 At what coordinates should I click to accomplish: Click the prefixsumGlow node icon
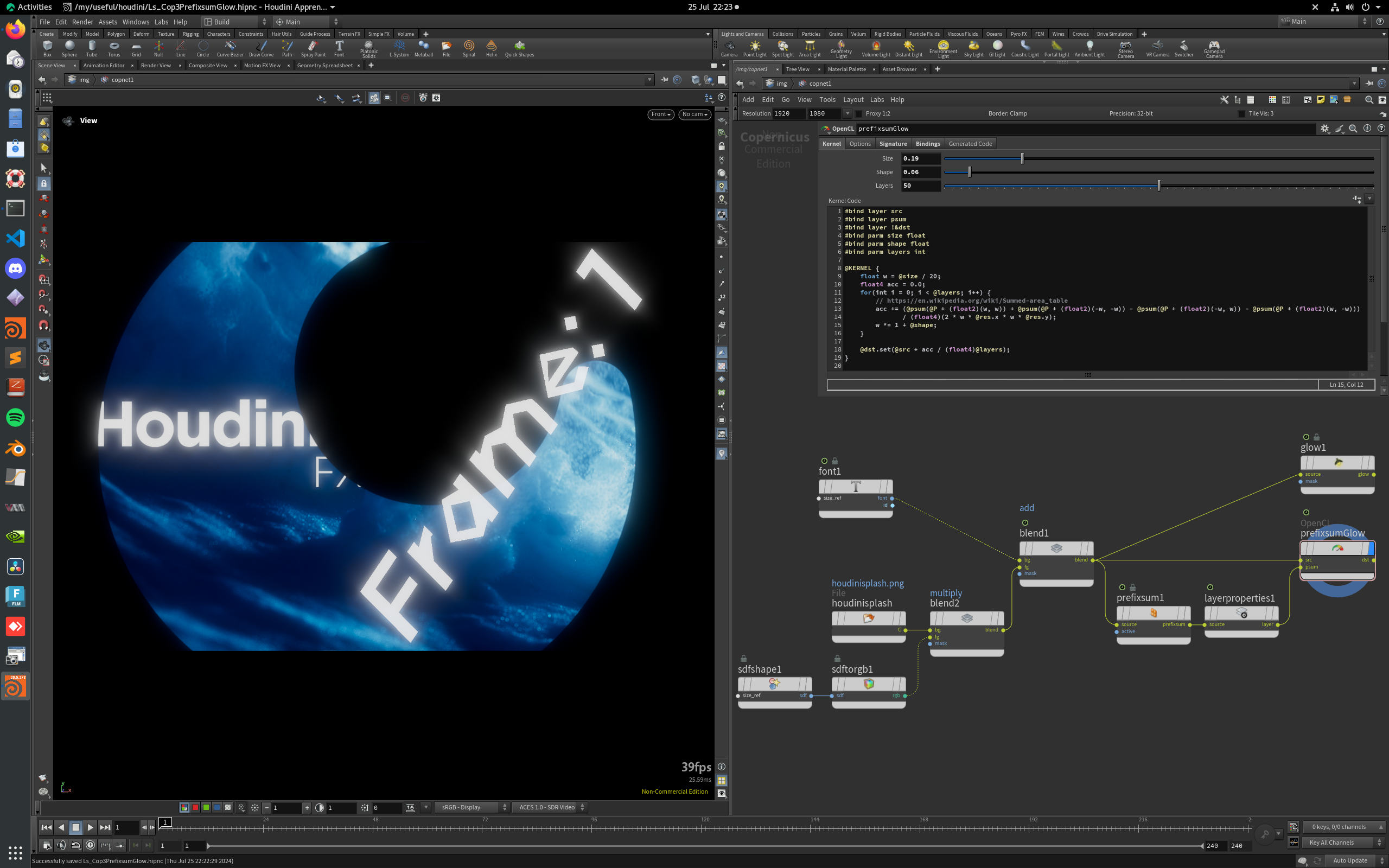(1337, 548)
